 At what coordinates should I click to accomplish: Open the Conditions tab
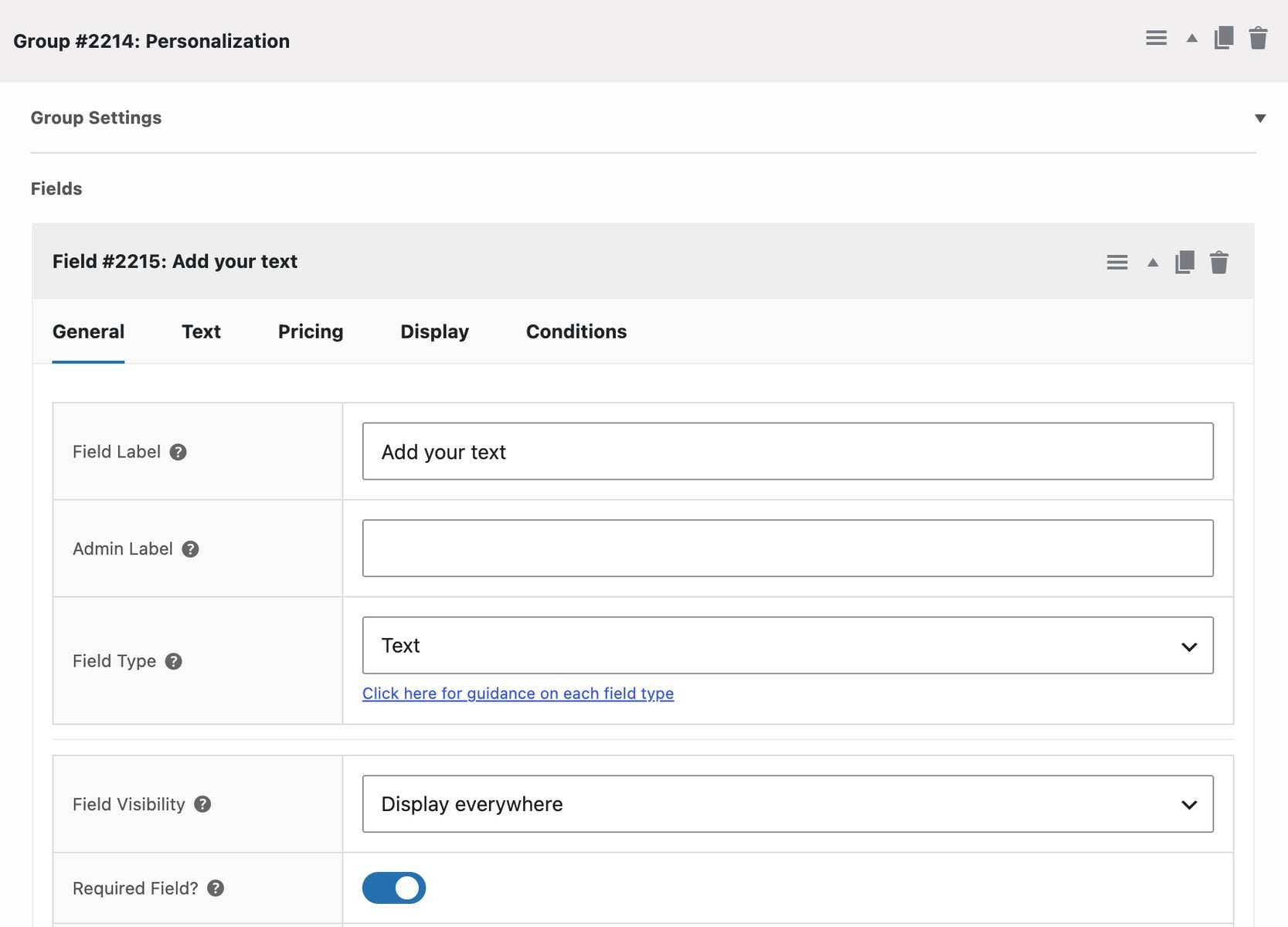pos(576,331)
